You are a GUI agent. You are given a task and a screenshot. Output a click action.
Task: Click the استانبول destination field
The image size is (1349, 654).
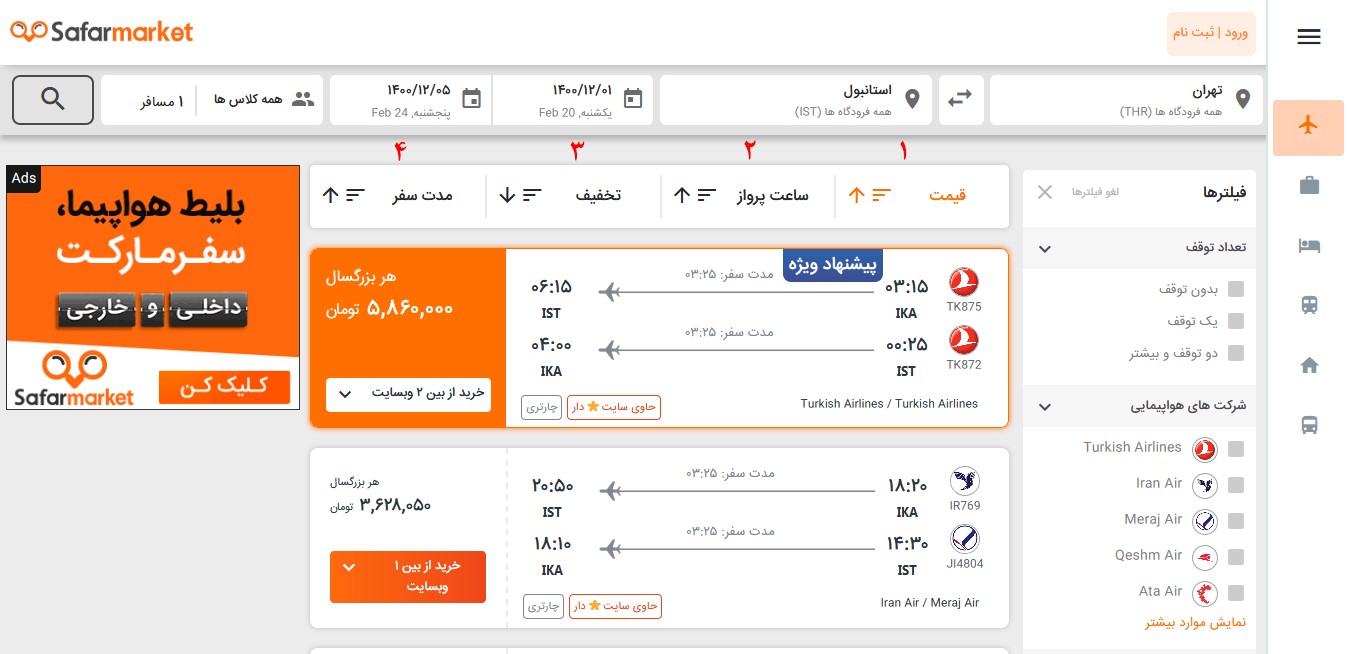point(796,100)
